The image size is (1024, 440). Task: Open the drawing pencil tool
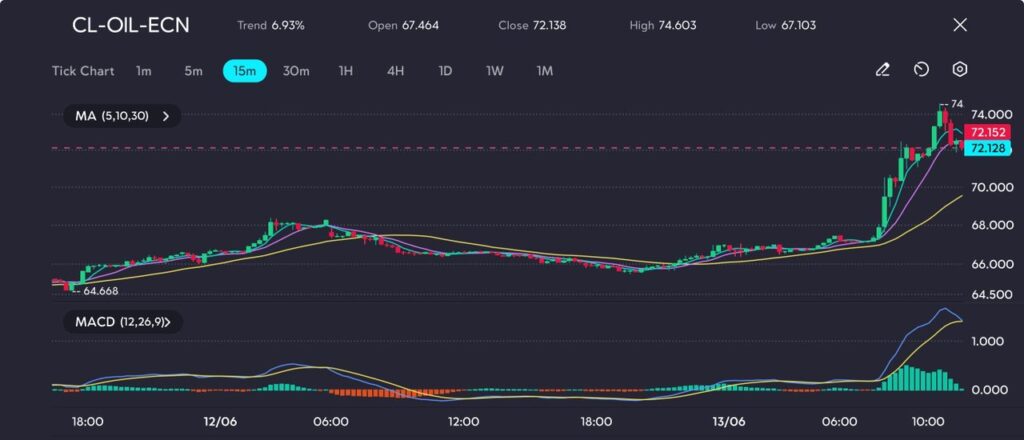click(x=882, y=70)
